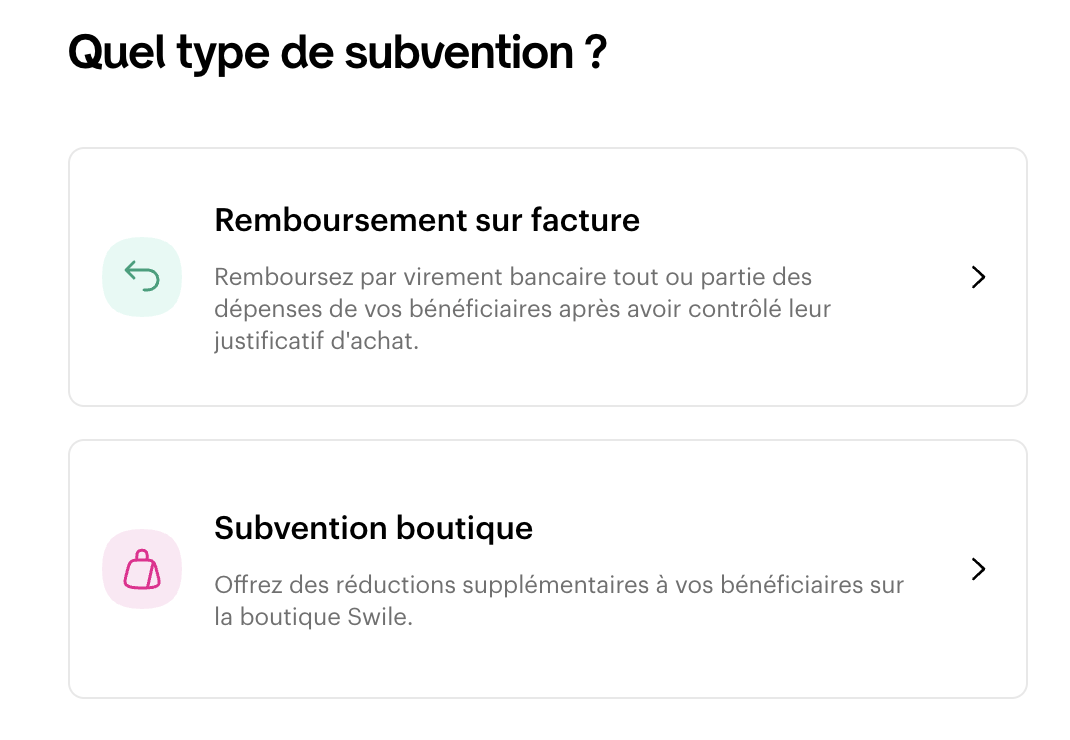The height and width of the screenshot is (740, 1070).
Task: Click the word 'boutique' in second card title
Action: pos(464,529)
